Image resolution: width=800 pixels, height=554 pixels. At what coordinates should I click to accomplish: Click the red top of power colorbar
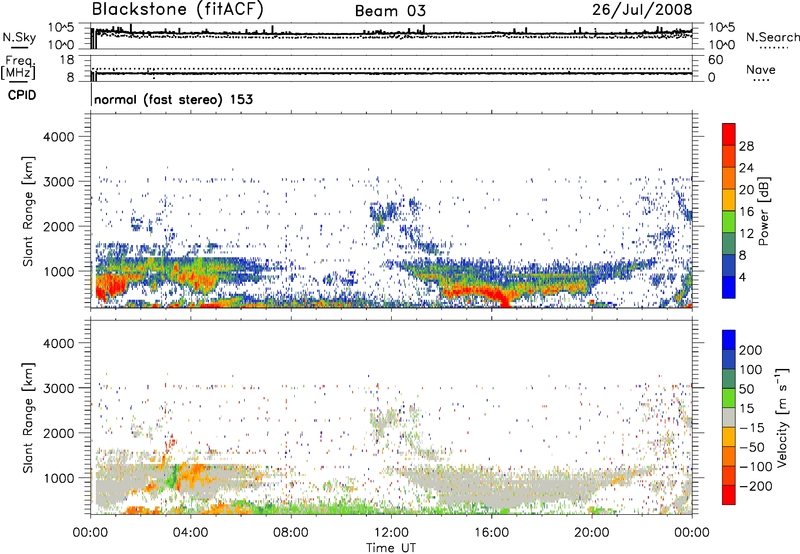click(729, 134)
